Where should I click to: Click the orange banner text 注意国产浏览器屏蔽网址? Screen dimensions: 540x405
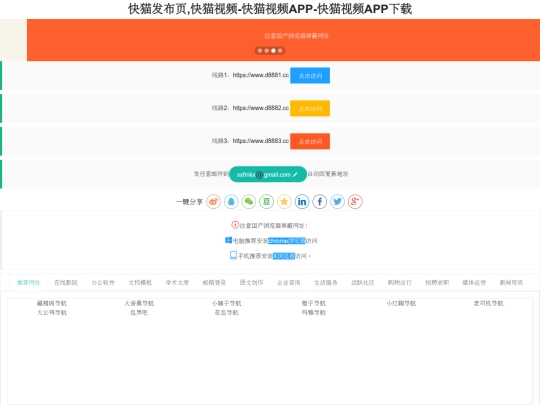tap(297, 36)
